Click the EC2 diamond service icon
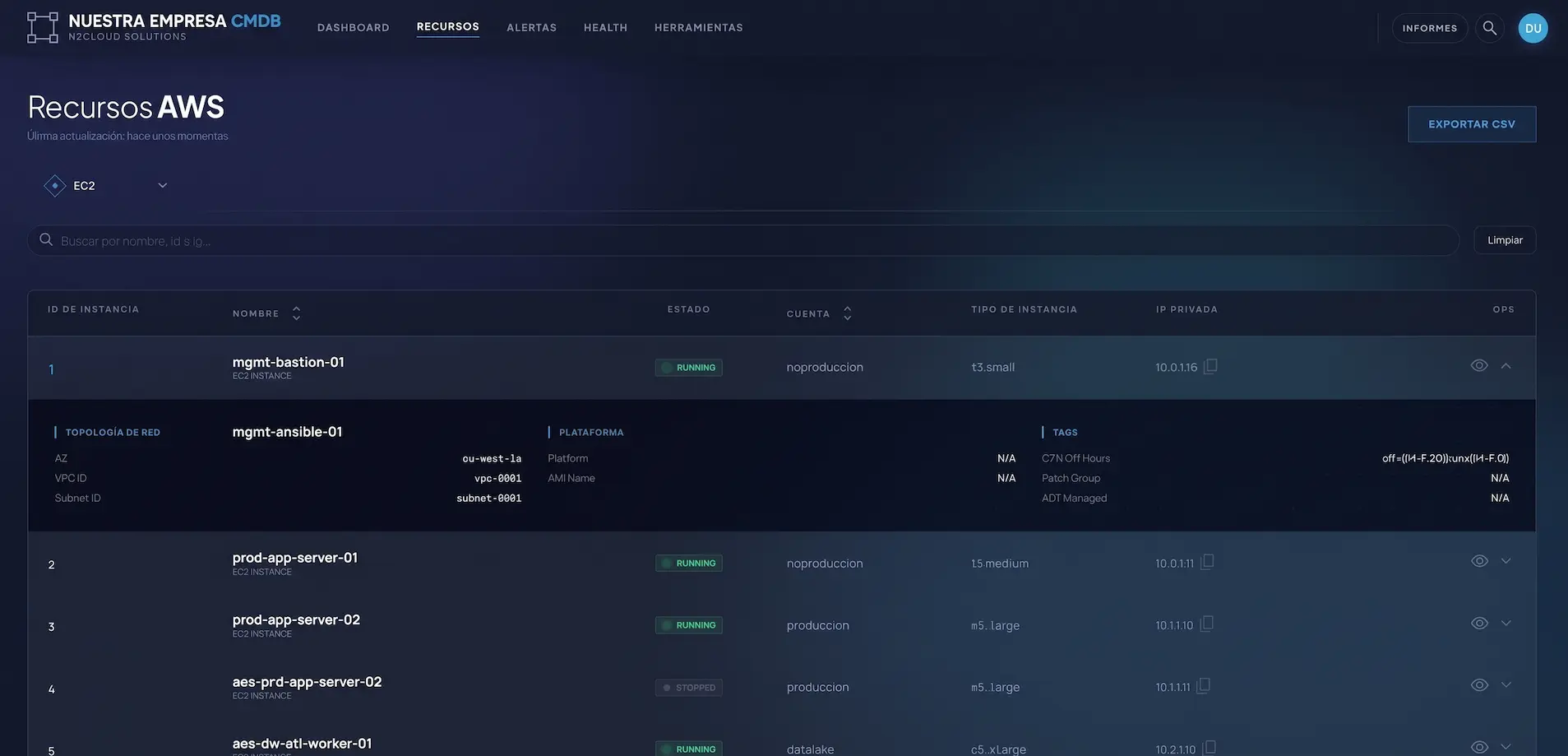 pyautogui.click(x=55, y=186)
